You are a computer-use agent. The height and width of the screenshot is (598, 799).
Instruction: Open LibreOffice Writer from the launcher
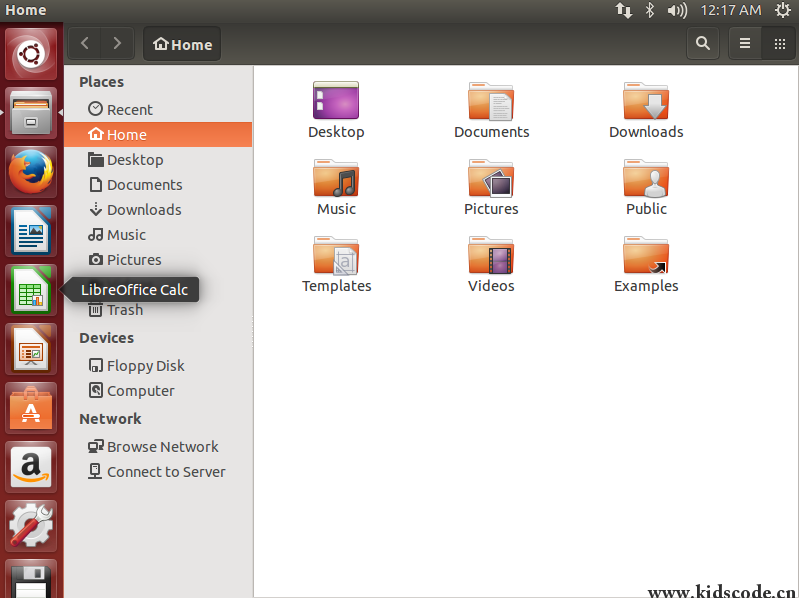31,231
